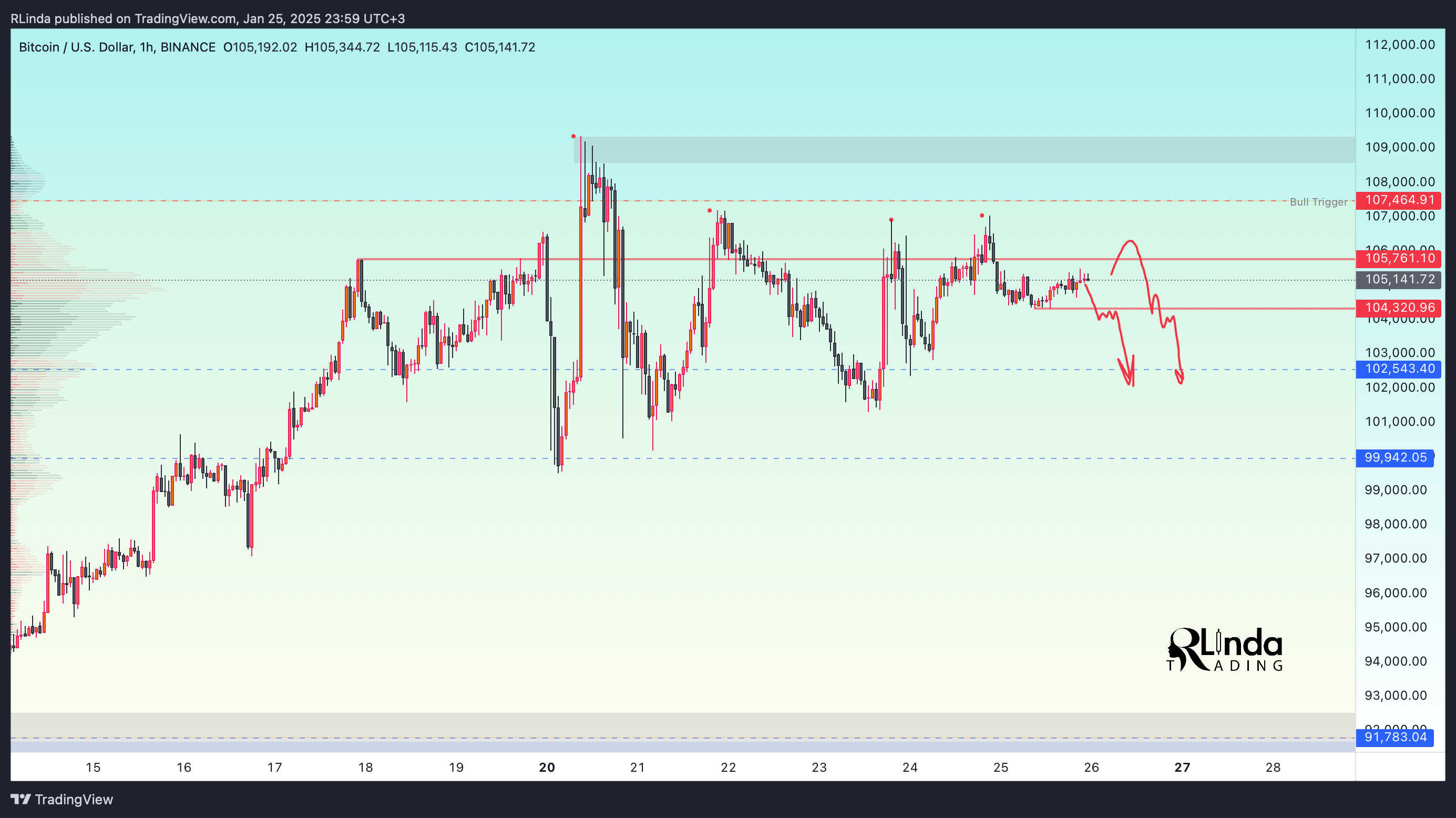The image size is (1456, 818).
Task: Select the 104,320.96 red price label
Action: 1398,308
